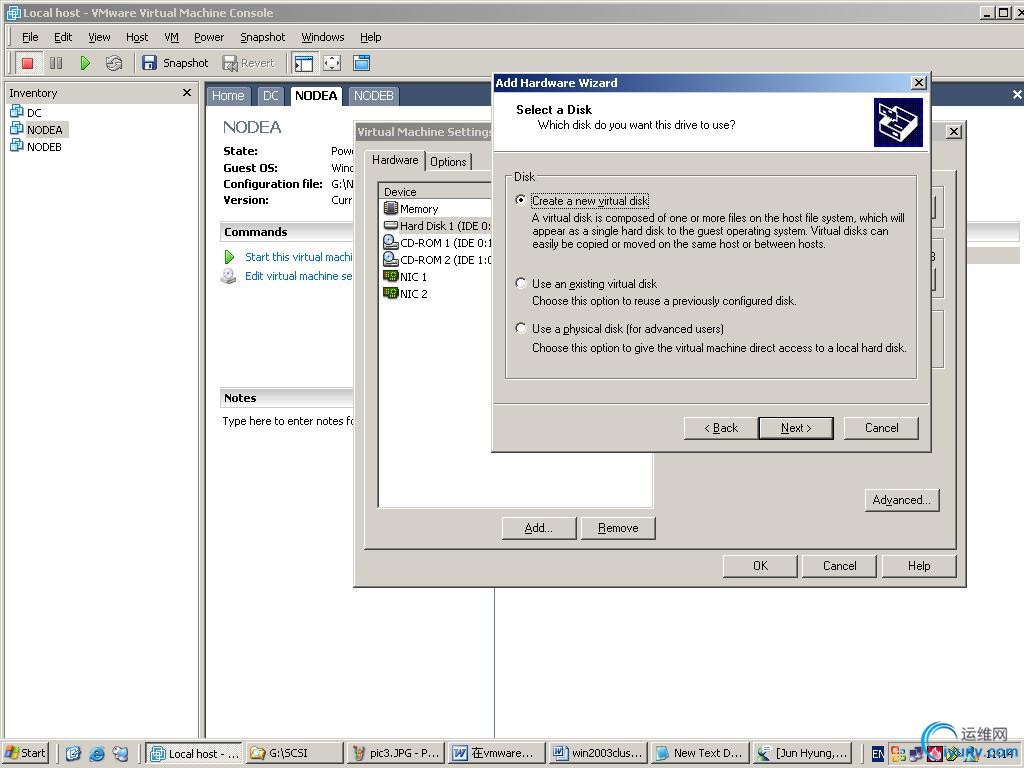Open the View menu
This screenshot has width=1024, height=768.
99,37
